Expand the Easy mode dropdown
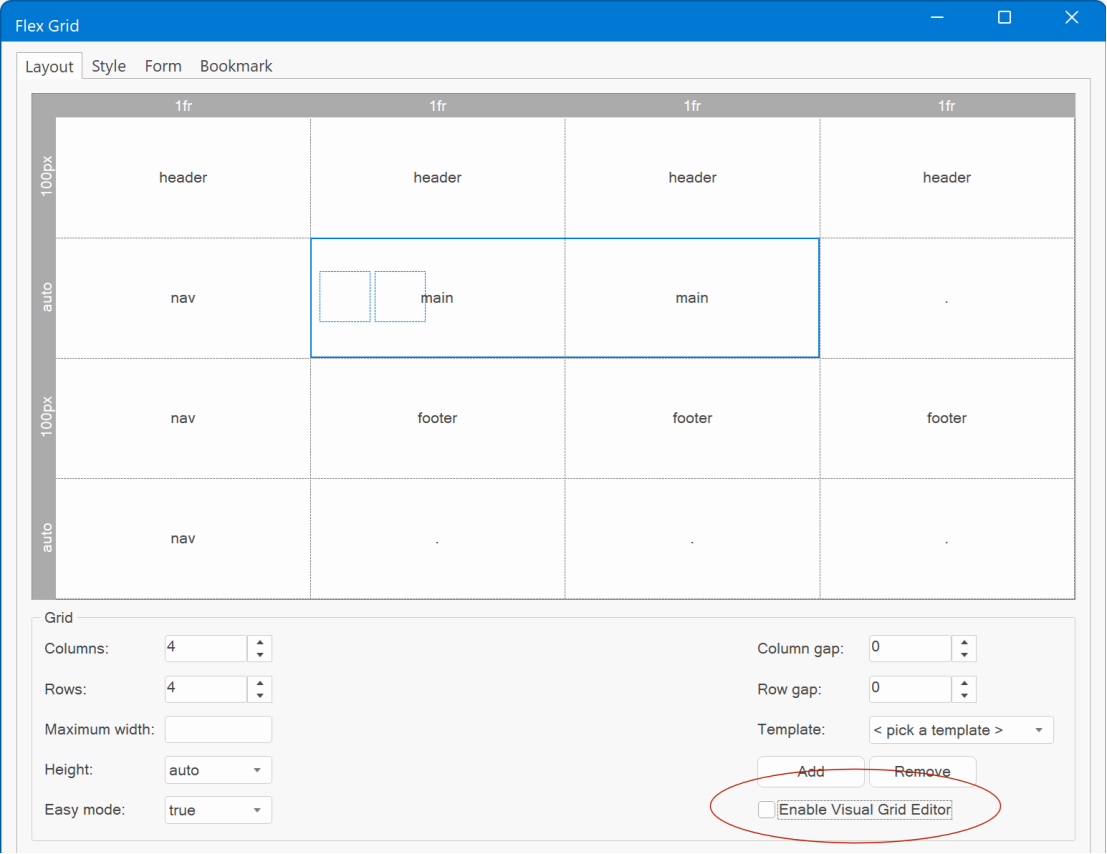Screen dimensions: 1107x854 pos(218,810)
